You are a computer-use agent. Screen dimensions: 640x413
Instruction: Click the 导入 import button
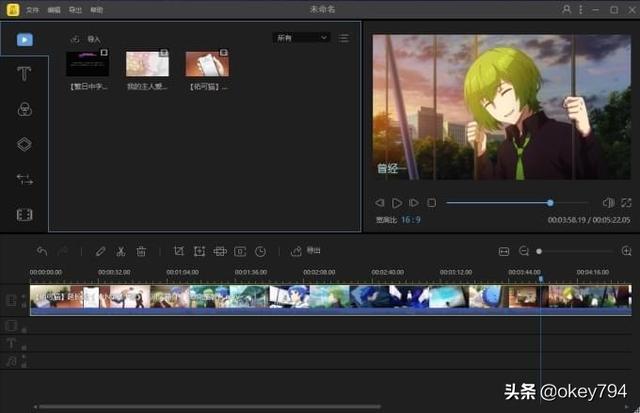(x=94, y=39)
